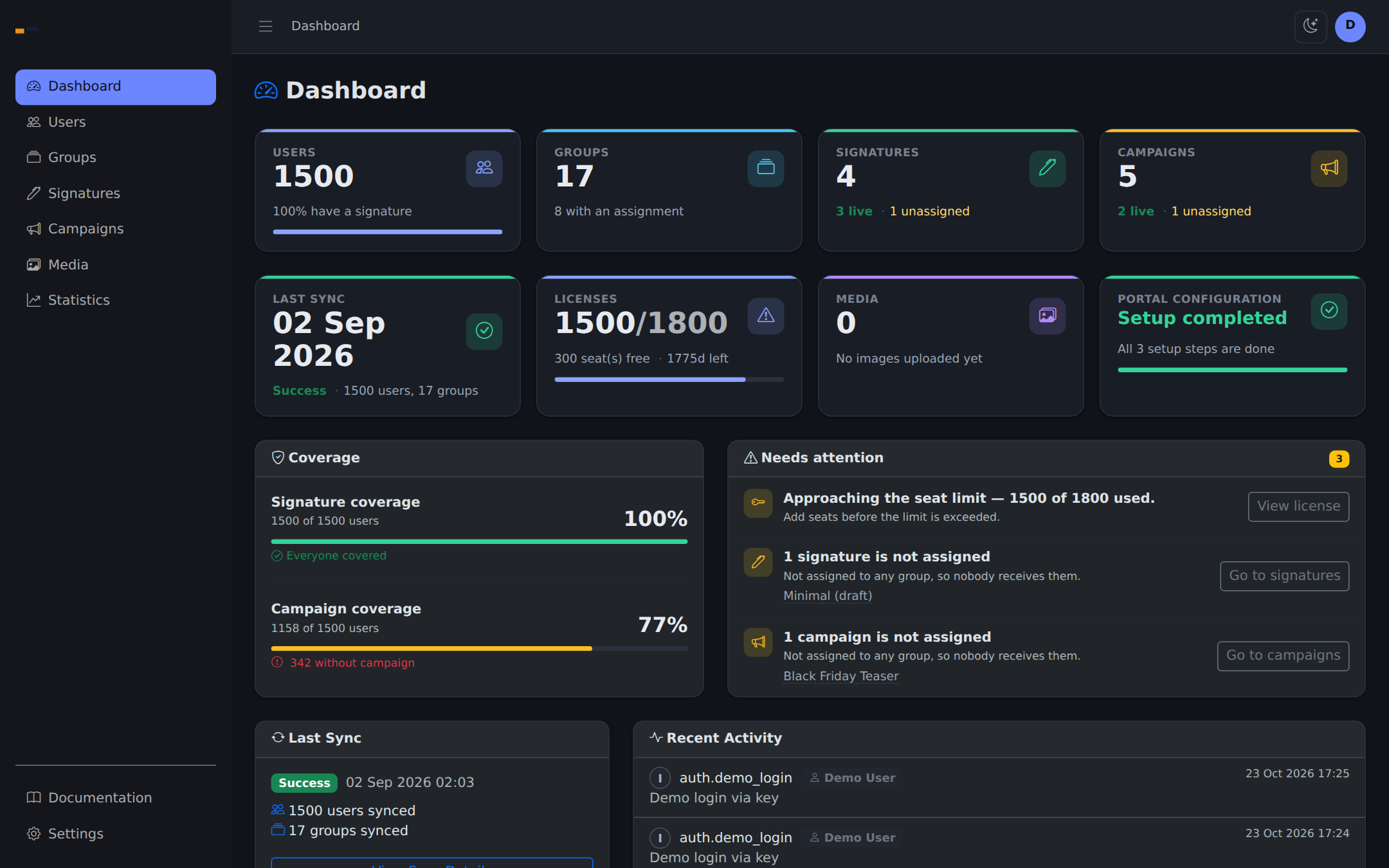Open Campaigns in the sidebar
This screenshot has width=1389, height=868.
pos(116,229)
